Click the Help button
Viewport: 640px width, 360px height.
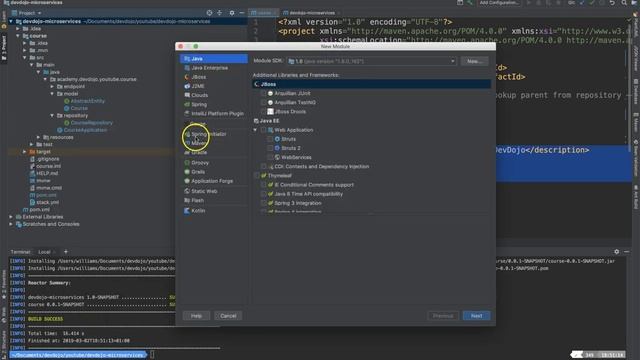point(196,316)
